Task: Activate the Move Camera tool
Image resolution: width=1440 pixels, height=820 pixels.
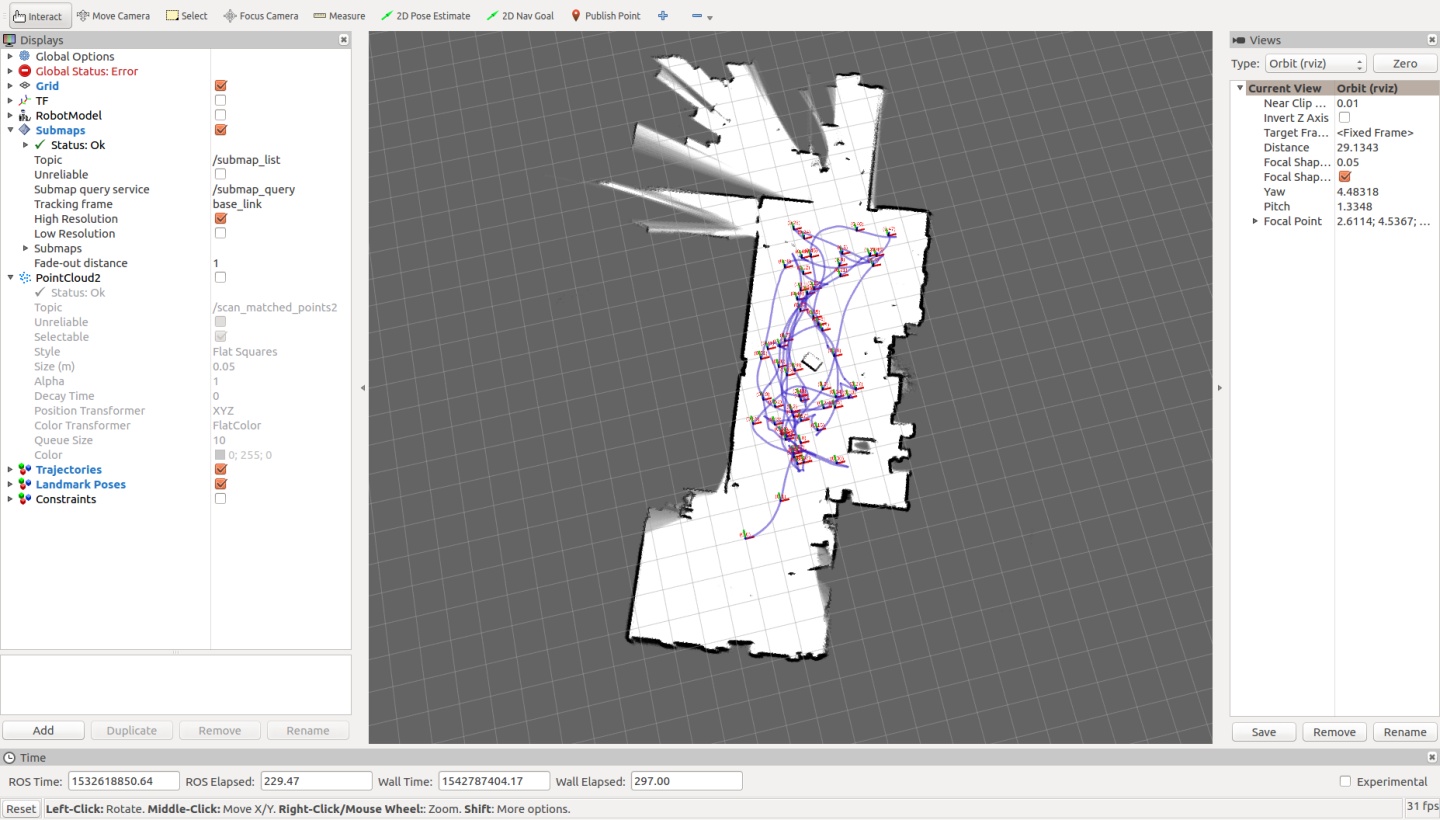Action: (113, 16)
